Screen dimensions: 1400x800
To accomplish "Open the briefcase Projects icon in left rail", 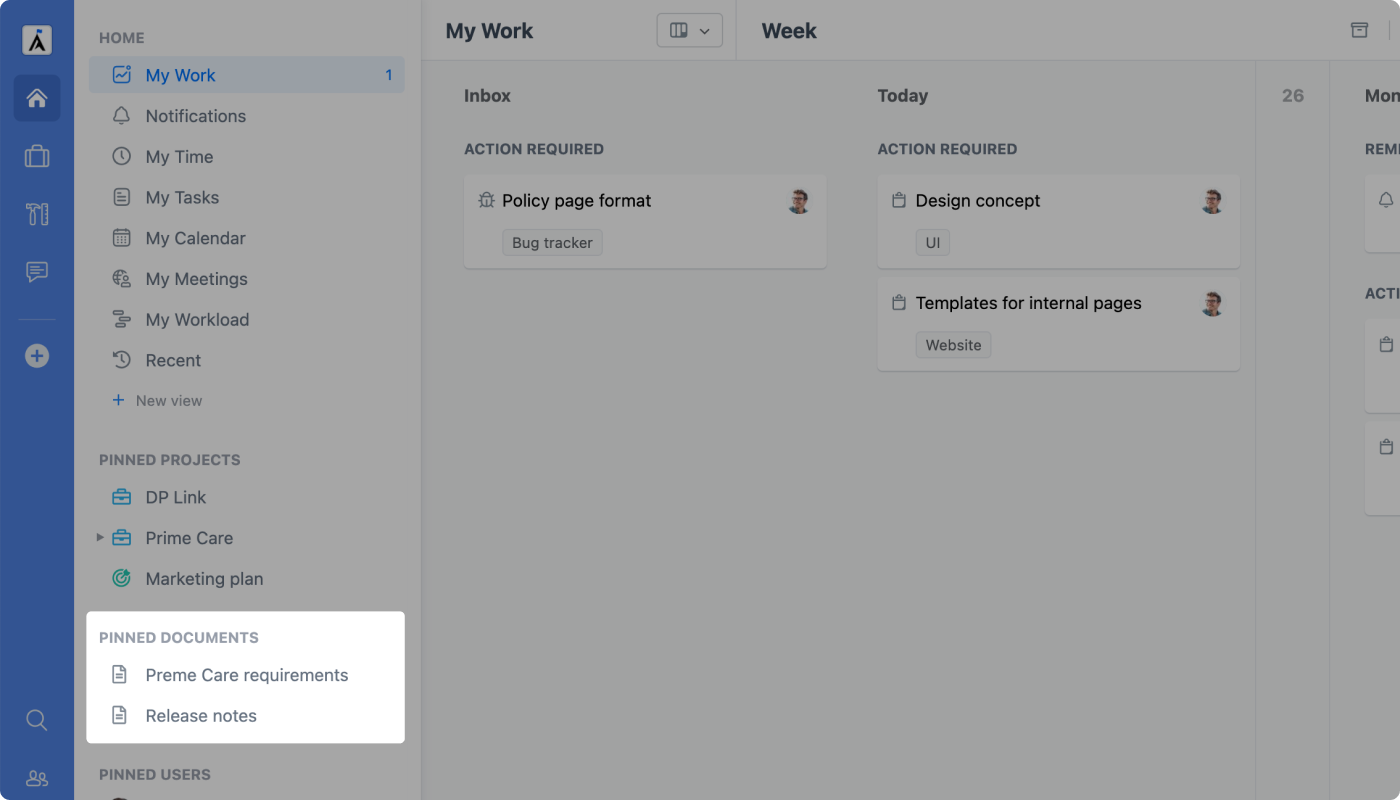I will (37, 156).
